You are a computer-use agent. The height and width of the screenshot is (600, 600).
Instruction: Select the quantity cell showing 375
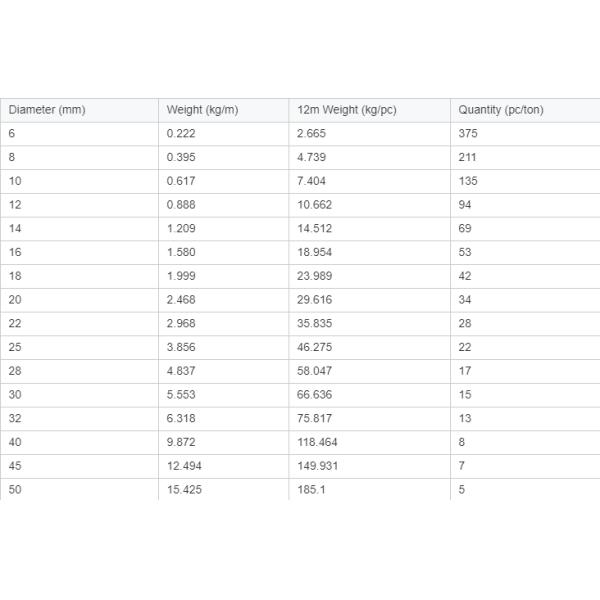pos(468,134)
